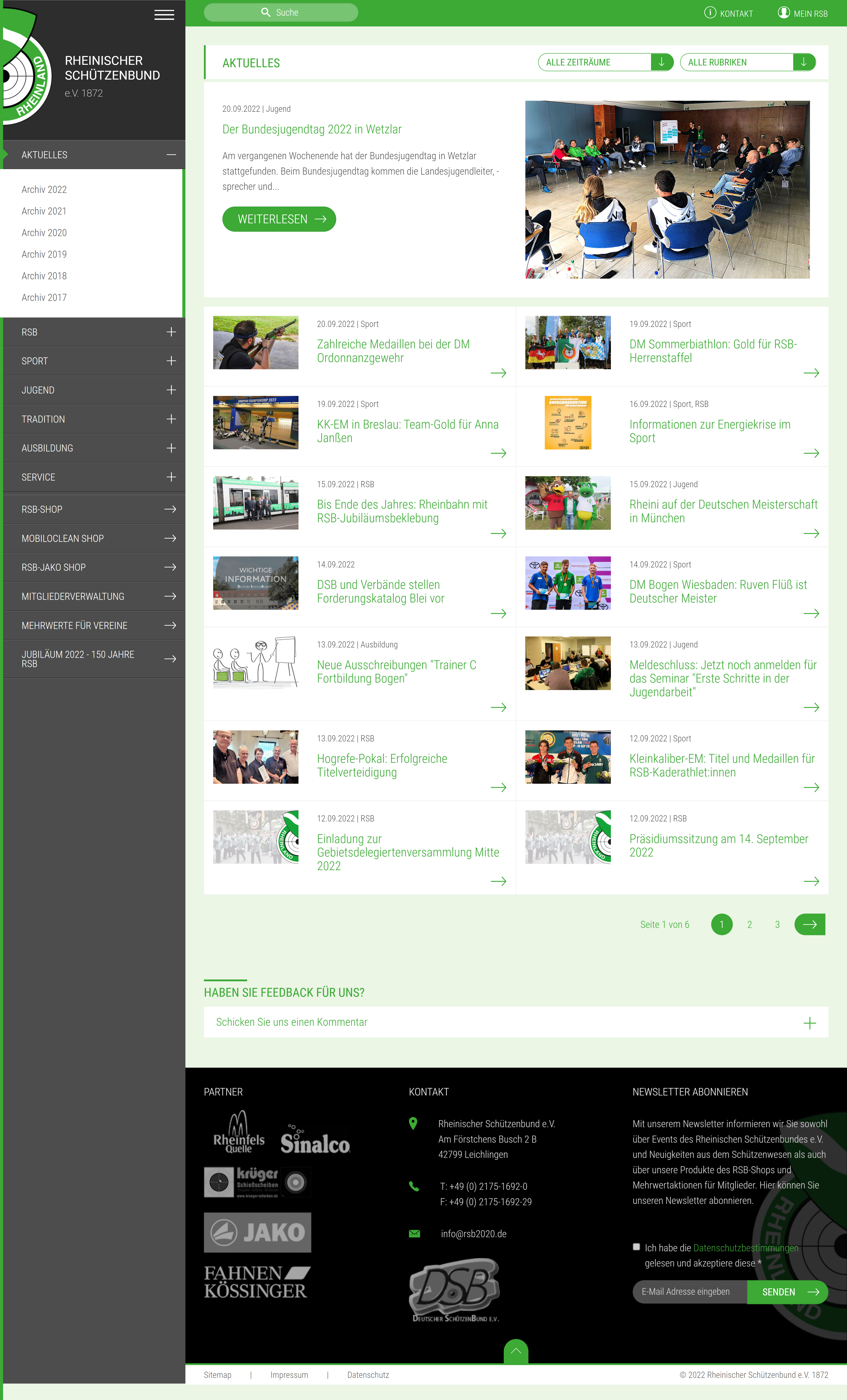Go to next page arrow button
Screen dimensions: 847x1400
(x=810, y=925)
